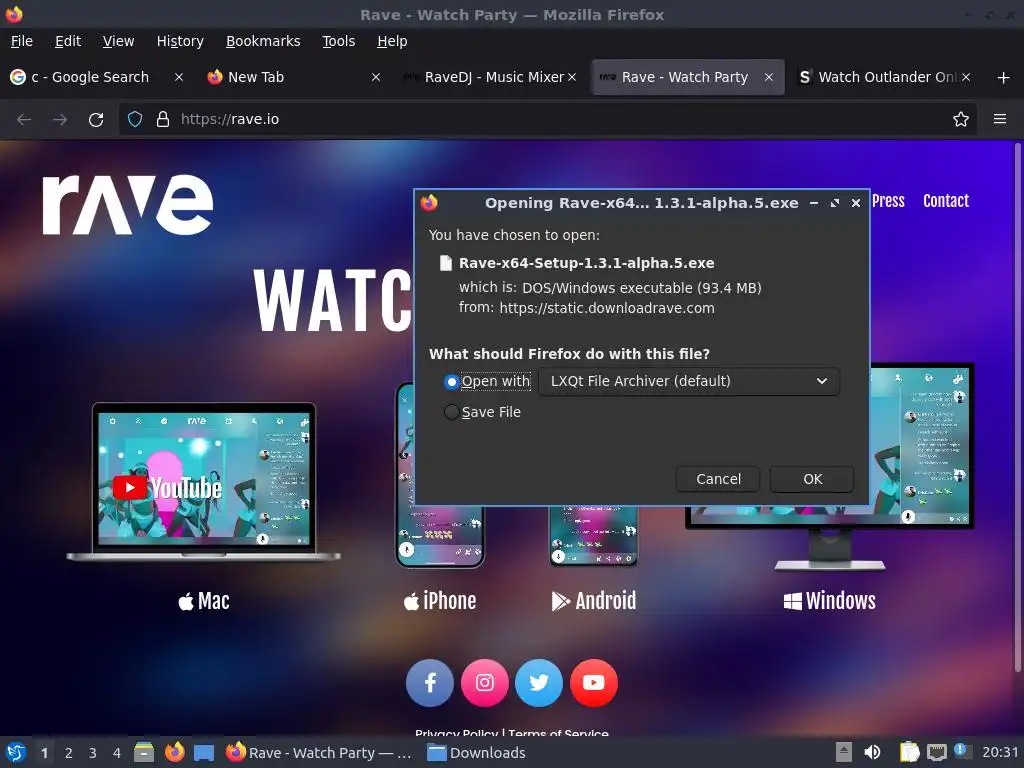
Task: Click the network status tray icon
Action: 936,753
